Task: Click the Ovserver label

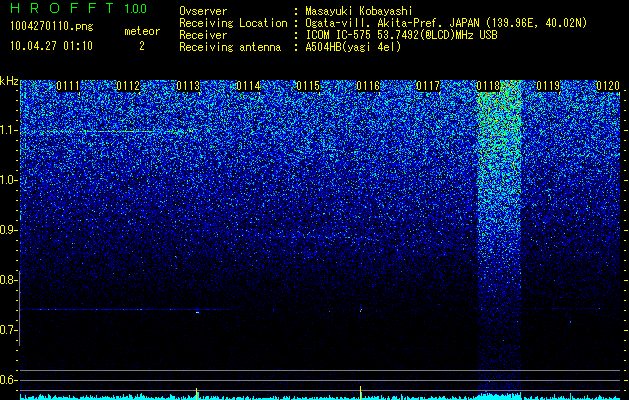Action: tap(203, 11)
